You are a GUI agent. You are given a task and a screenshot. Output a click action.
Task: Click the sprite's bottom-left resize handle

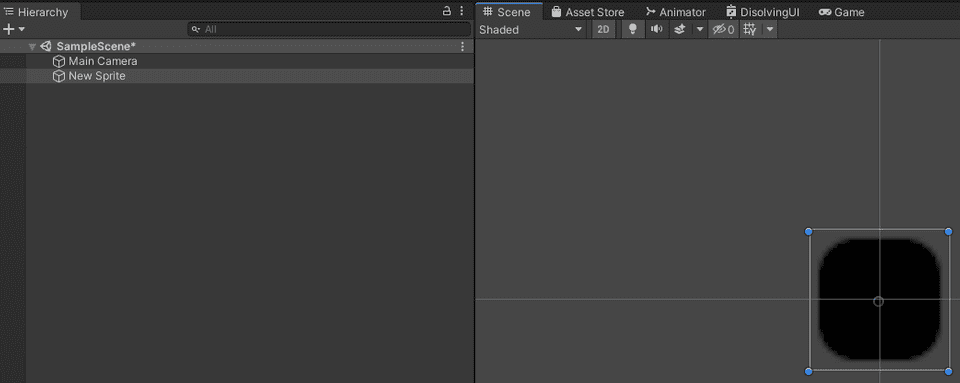click(x=808, y=371)
